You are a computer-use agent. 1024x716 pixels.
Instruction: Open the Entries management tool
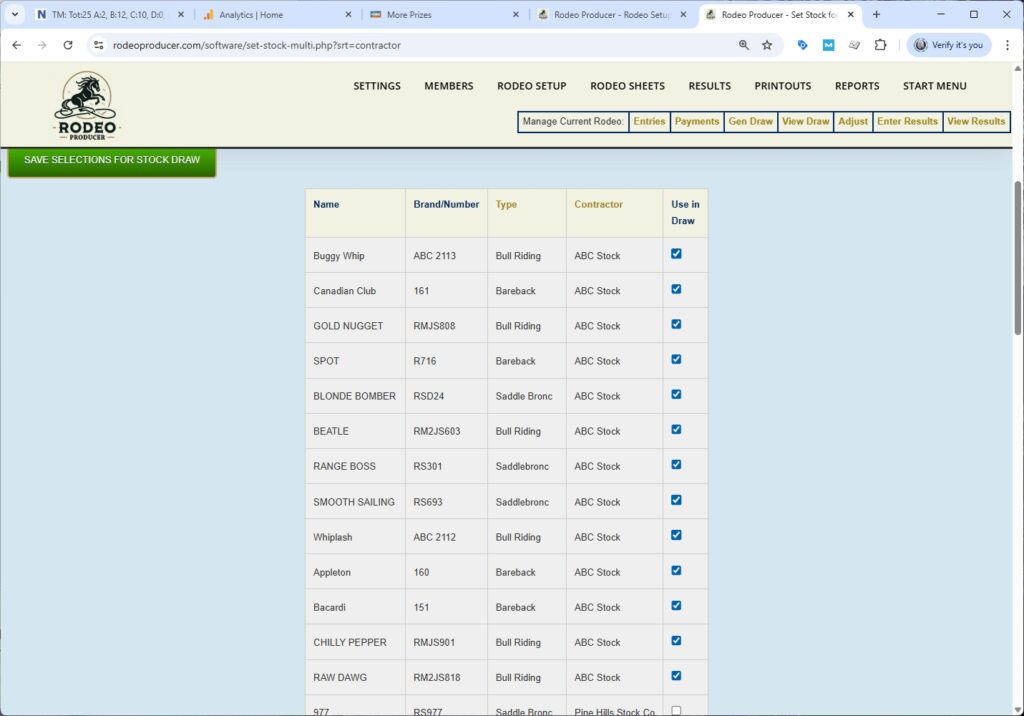click(x=649, y=121)
